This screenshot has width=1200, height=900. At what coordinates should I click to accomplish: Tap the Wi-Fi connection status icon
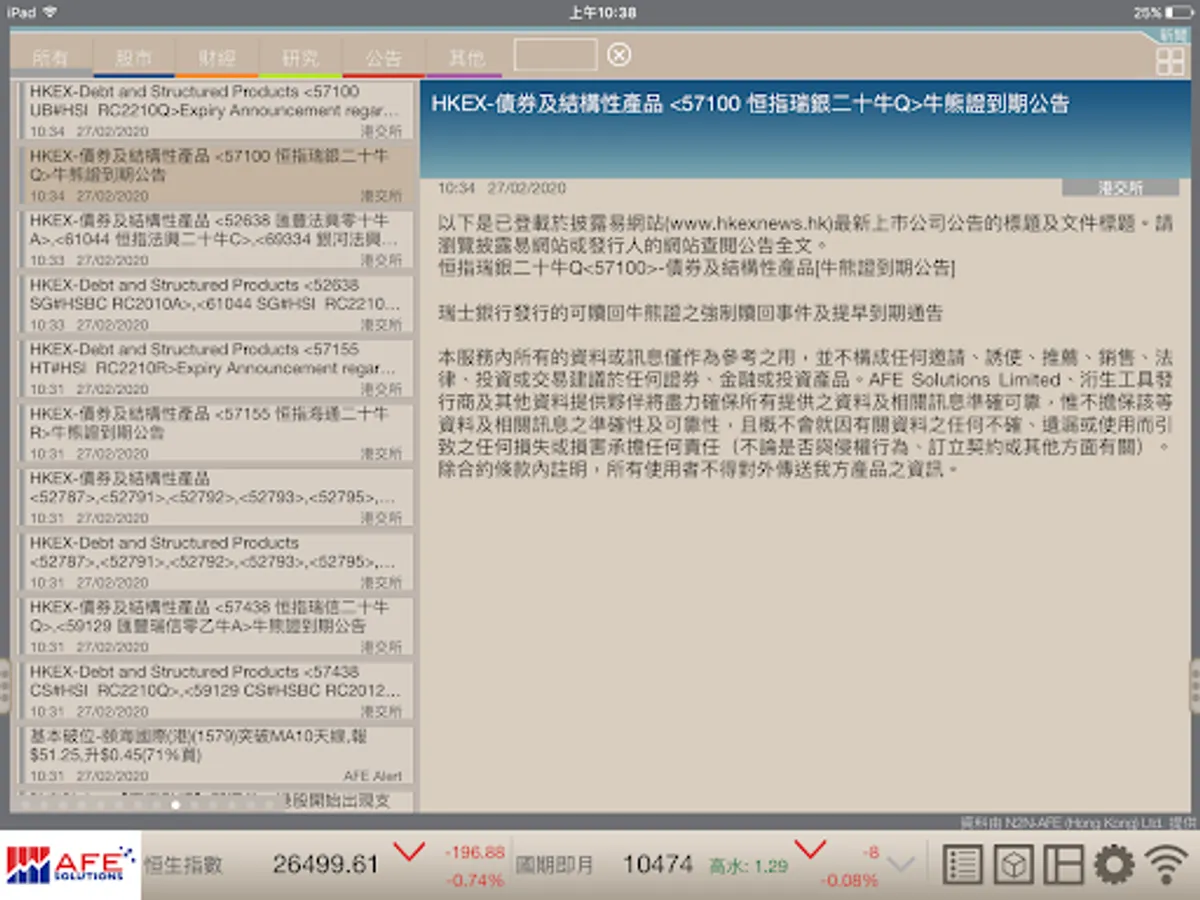point(1166,865)
